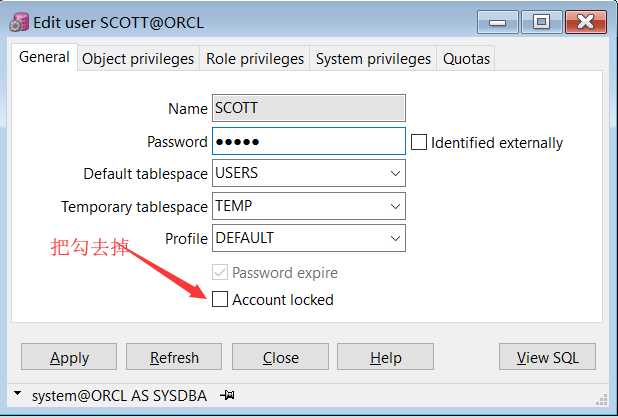618x418 pixels.
Task: Click the pin icon in status bar
Action: pos(227,395)
